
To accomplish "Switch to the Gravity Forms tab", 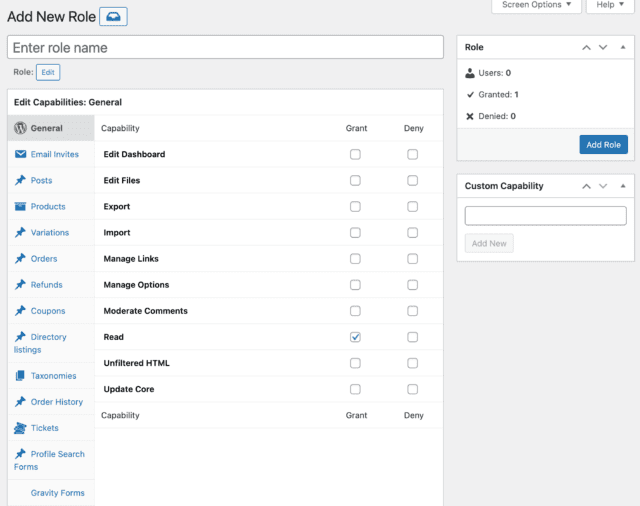I will coord(57,493).
